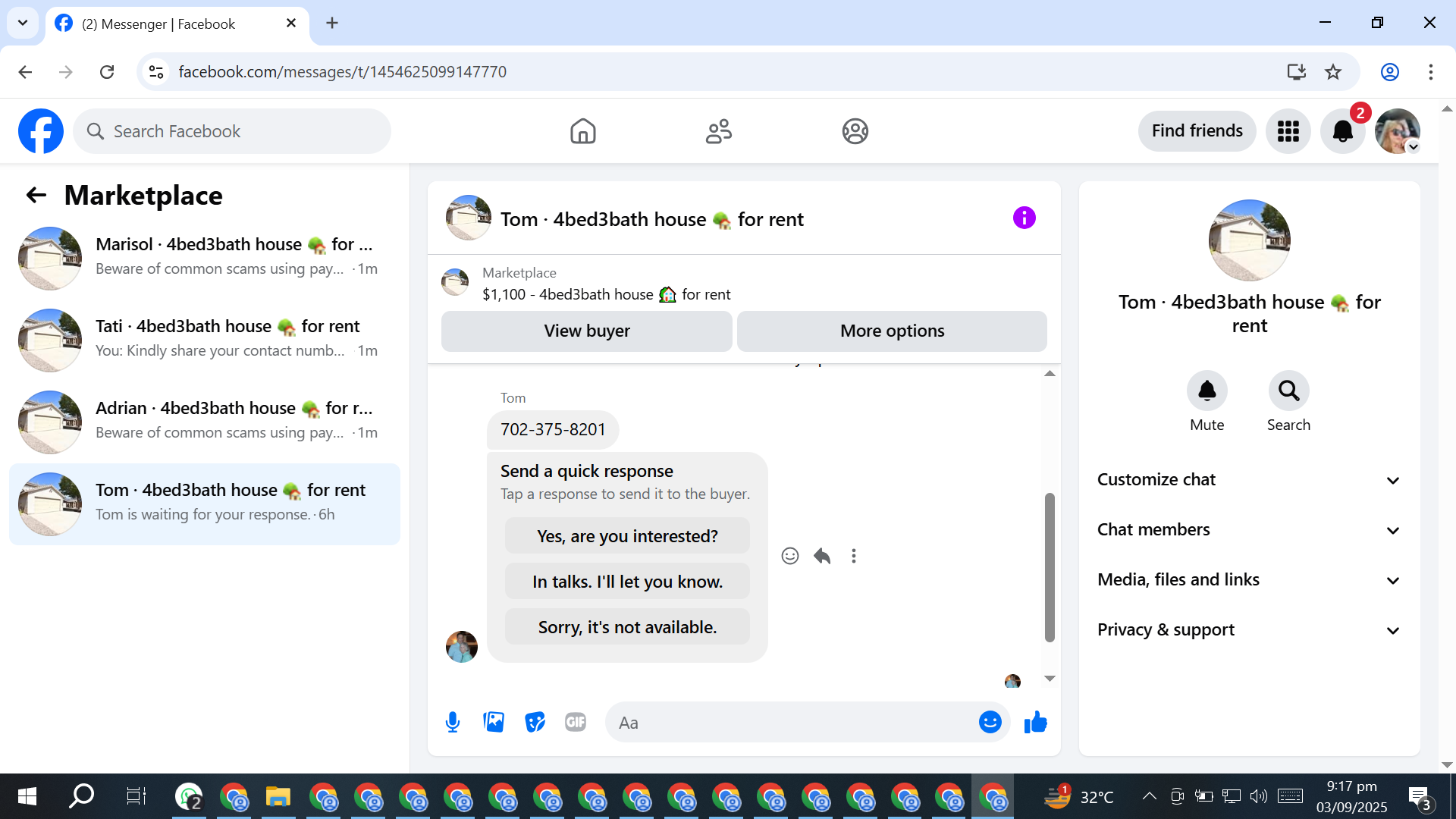Bookmark this page with star icon
The height and width of the screenshot is (819, 1456).
coord(1333,72)
